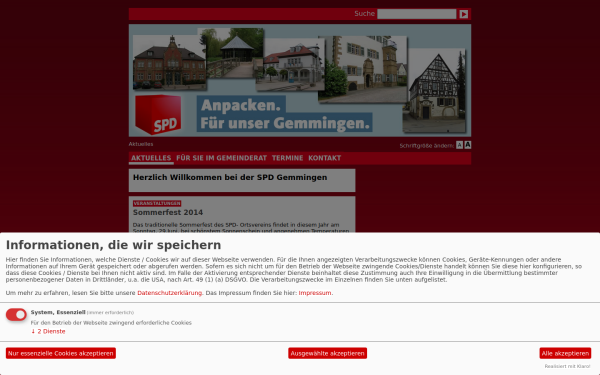600x375 pixels.
Task: Open the Termine menu item
Action: [287, 158]
